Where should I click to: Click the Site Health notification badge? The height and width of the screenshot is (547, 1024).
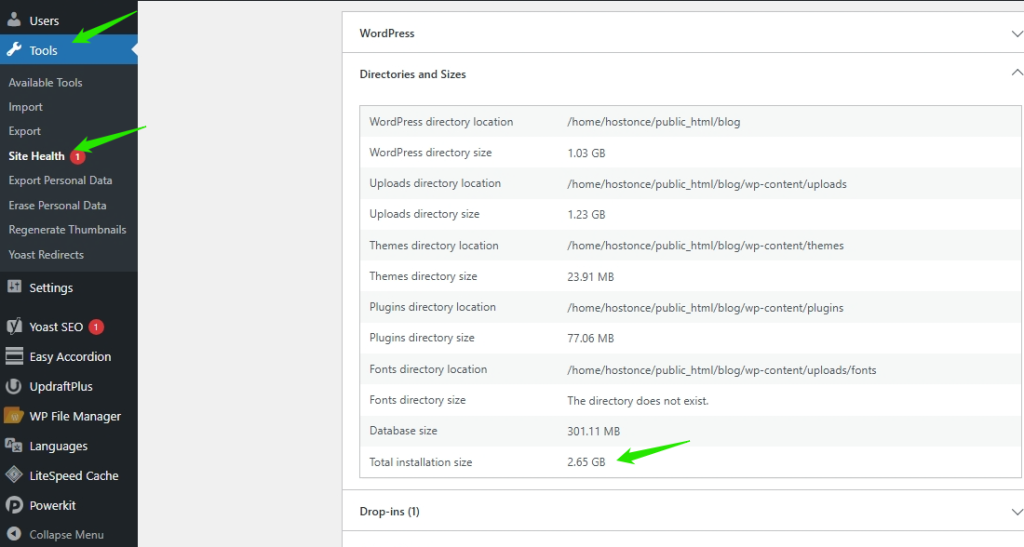(x=77, y=157)
